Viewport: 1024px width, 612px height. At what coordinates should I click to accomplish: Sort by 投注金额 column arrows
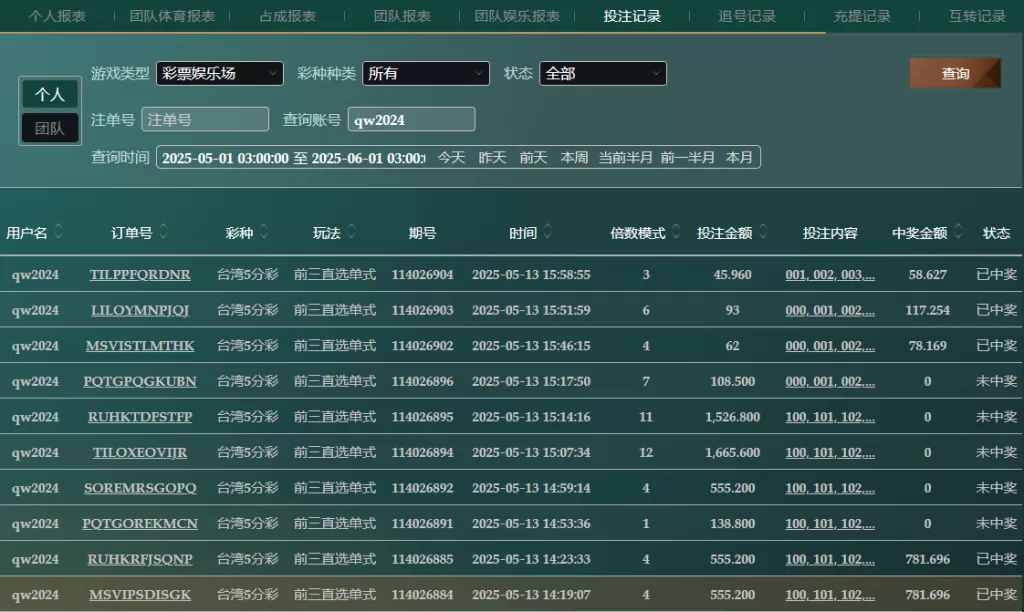pos(763,231)
